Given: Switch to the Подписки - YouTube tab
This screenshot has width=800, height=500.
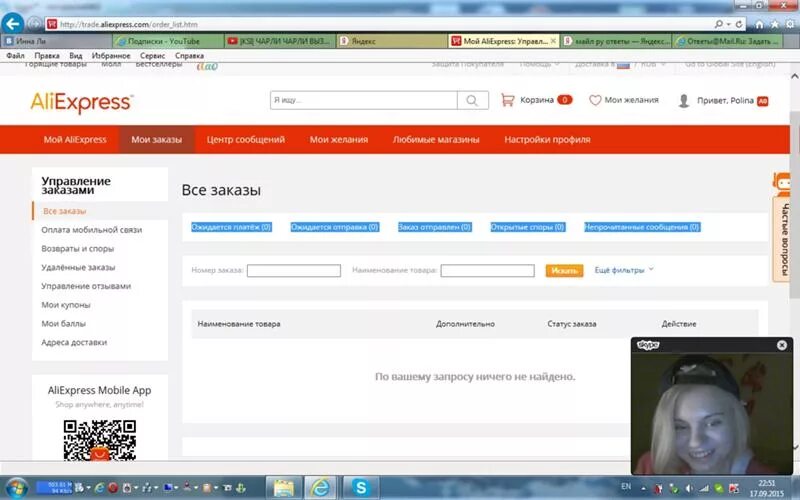Looking at the screenshot, I should (169, 41).
